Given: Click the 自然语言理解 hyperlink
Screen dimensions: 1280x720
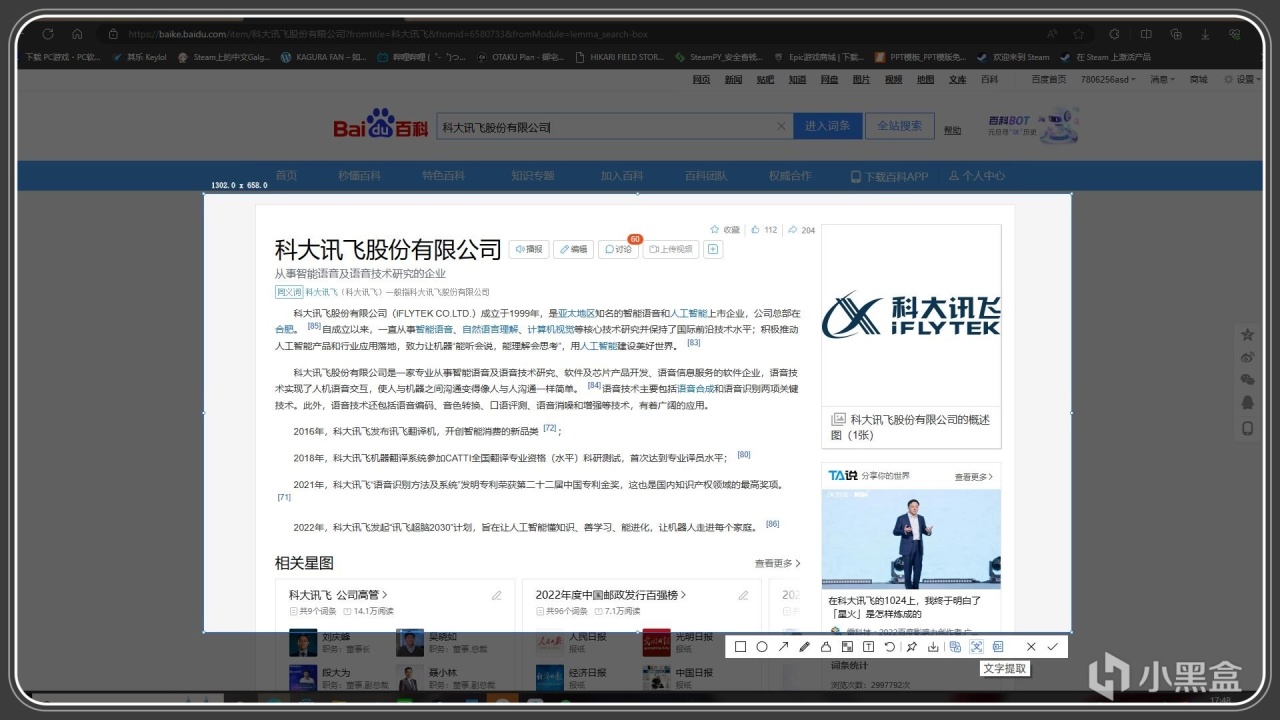Looking at the screenshot, I should click(490, 329).
